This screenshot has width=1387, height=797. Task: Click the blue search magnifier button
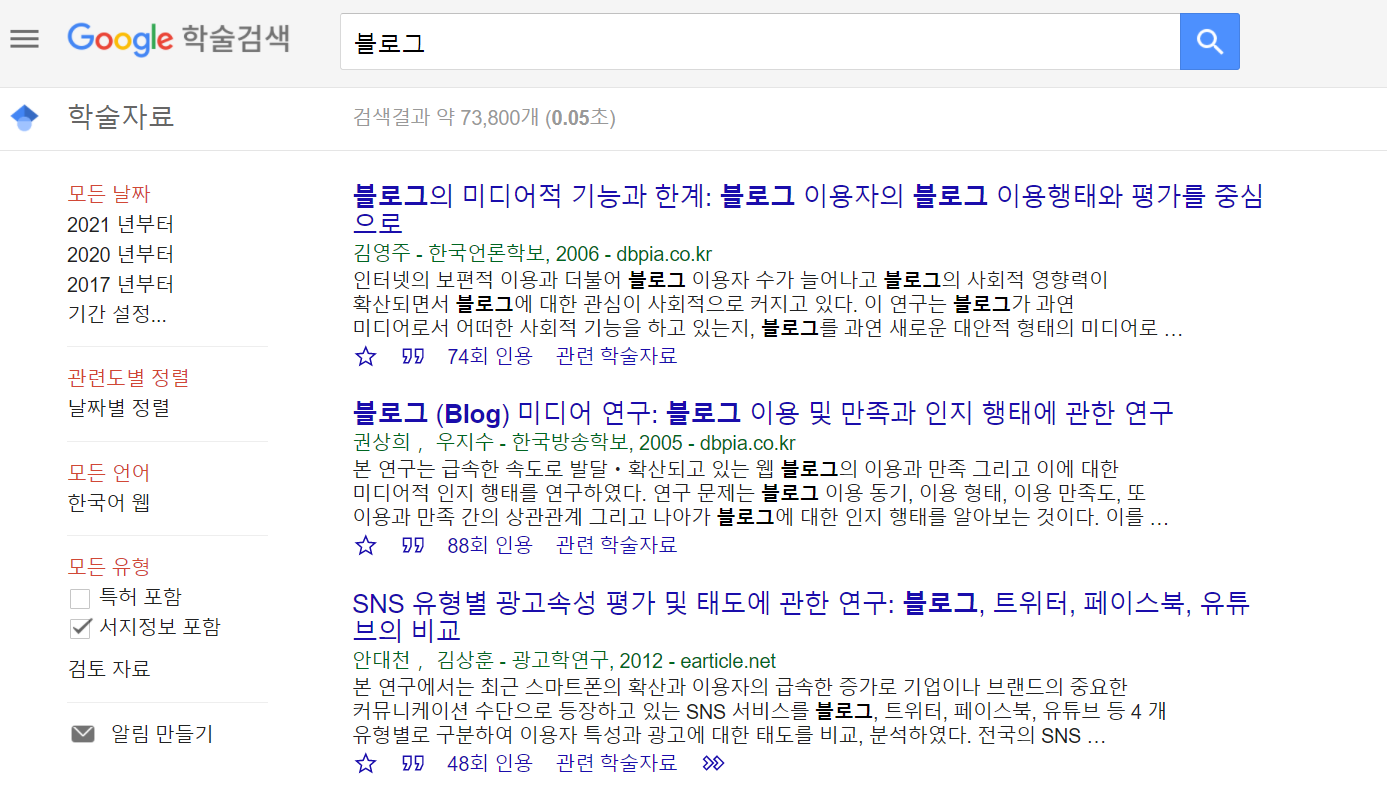coord(1210,42)
